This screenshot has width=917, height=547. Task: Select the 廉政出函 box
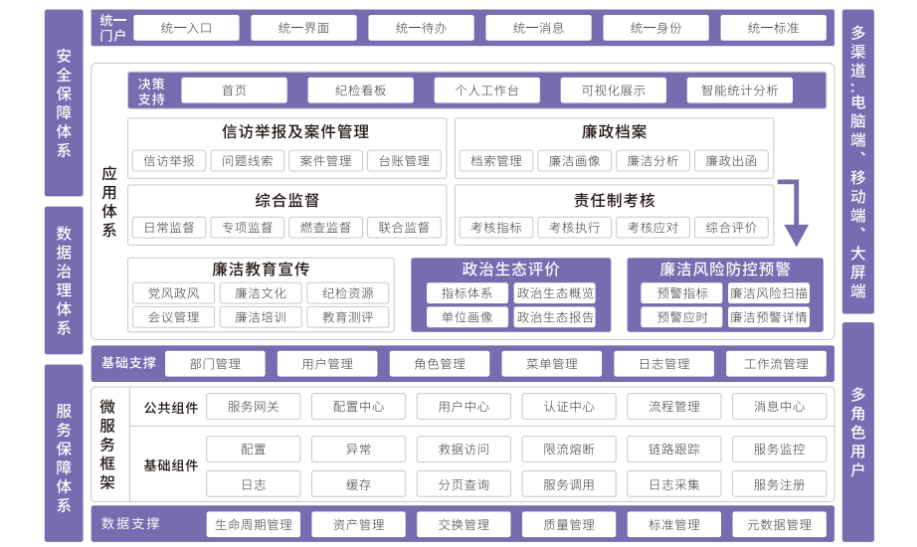[x=731, y=161]
